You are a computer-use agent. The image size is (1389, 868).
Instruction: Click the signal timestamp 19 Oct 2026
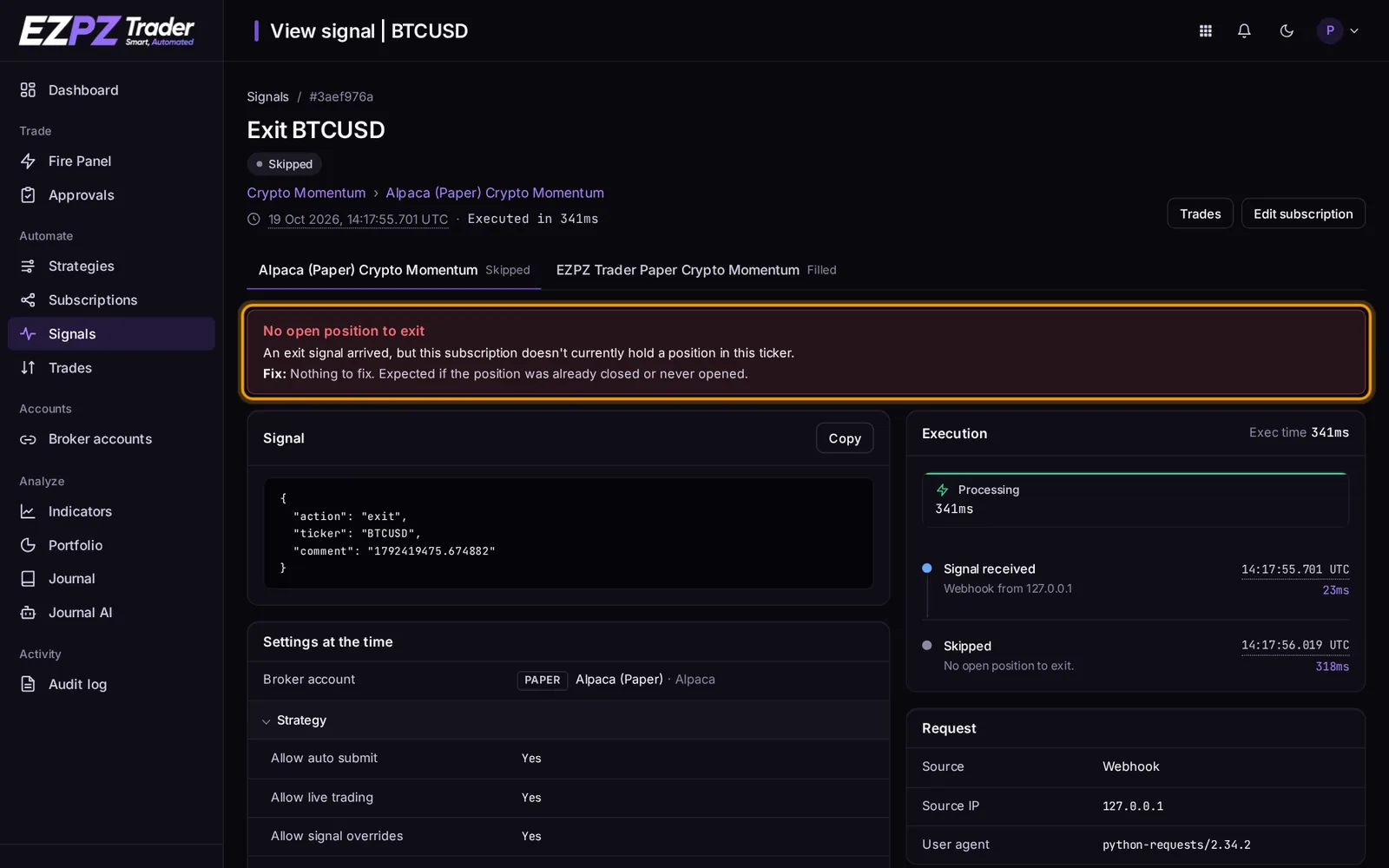[358, 220]
